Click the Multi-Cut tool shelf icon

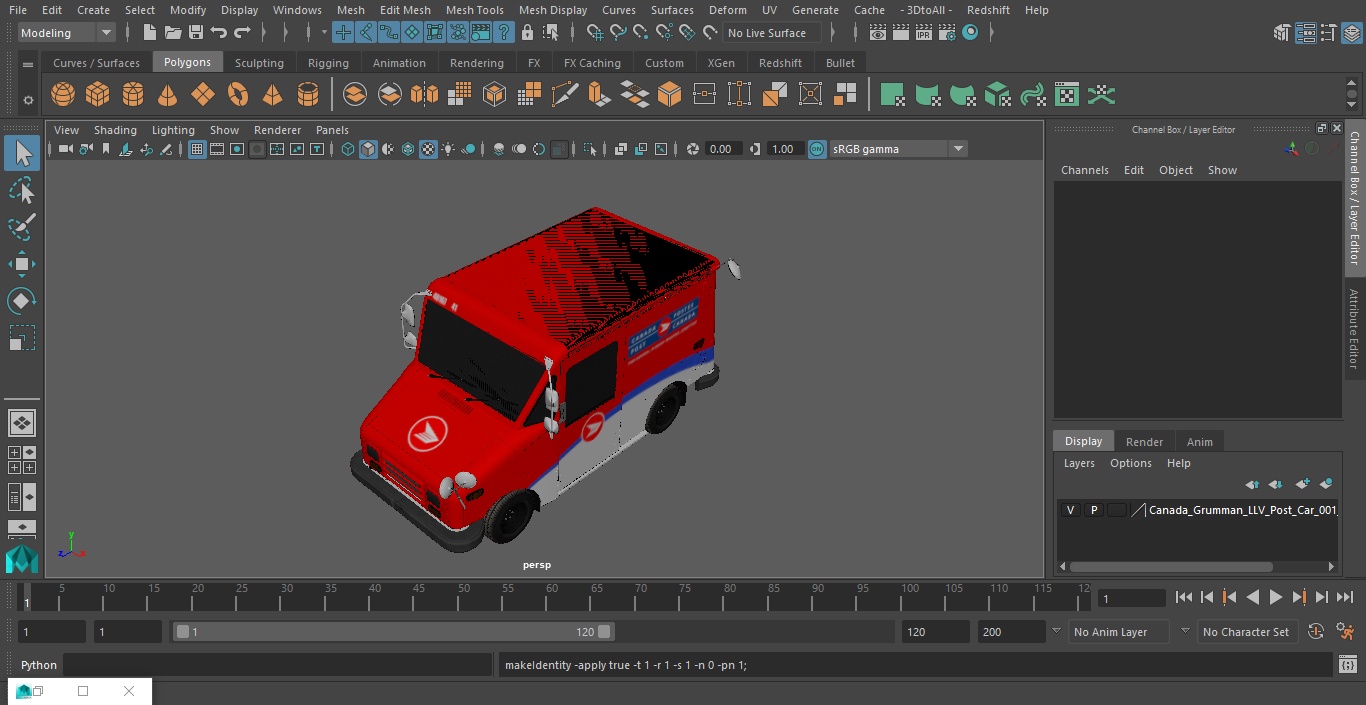coord(564,95)
